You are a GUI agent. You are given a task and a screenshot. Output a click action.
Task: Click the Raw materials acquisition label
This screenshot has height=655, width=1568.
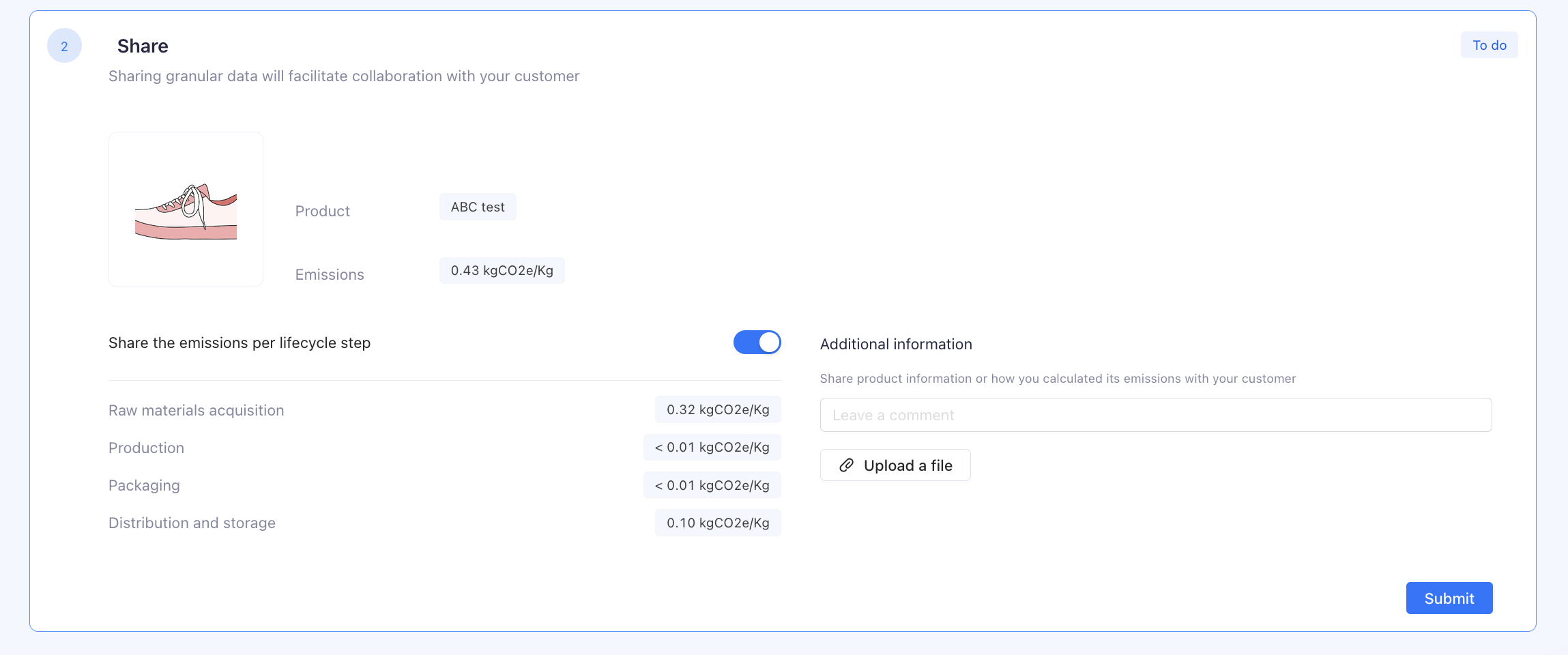pos(196,411)
